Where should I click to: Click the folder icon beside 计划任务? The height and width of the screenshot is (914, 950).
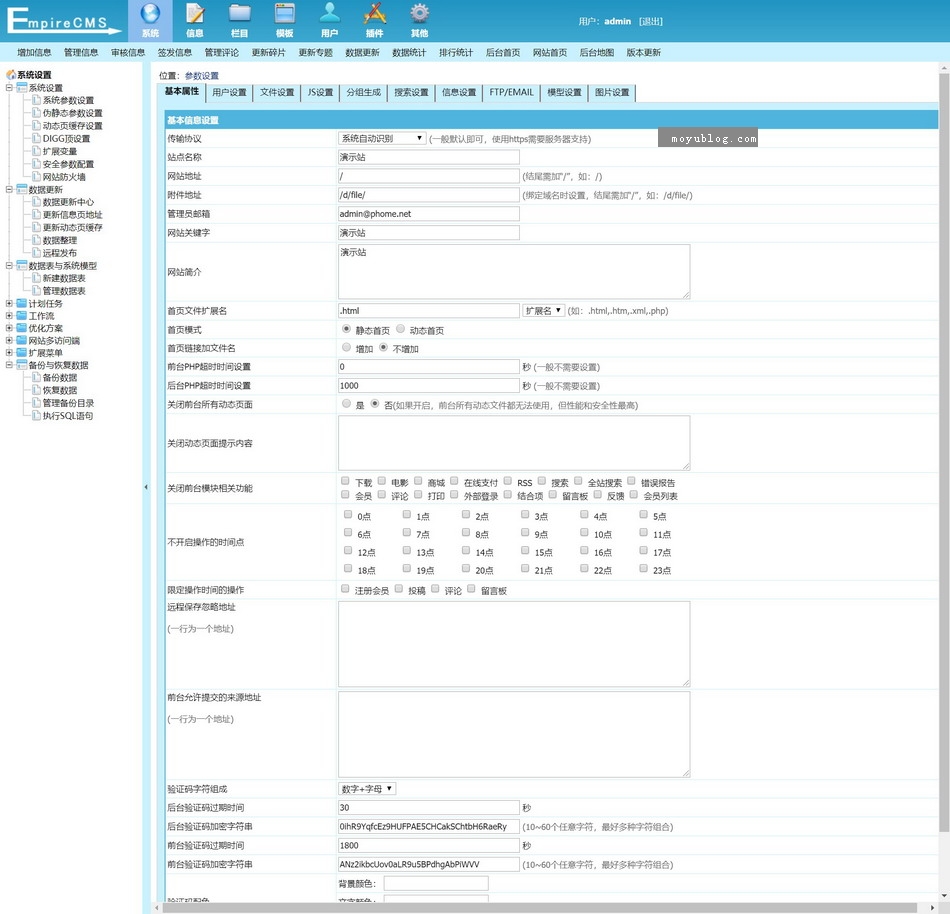(x=22, y=303)
